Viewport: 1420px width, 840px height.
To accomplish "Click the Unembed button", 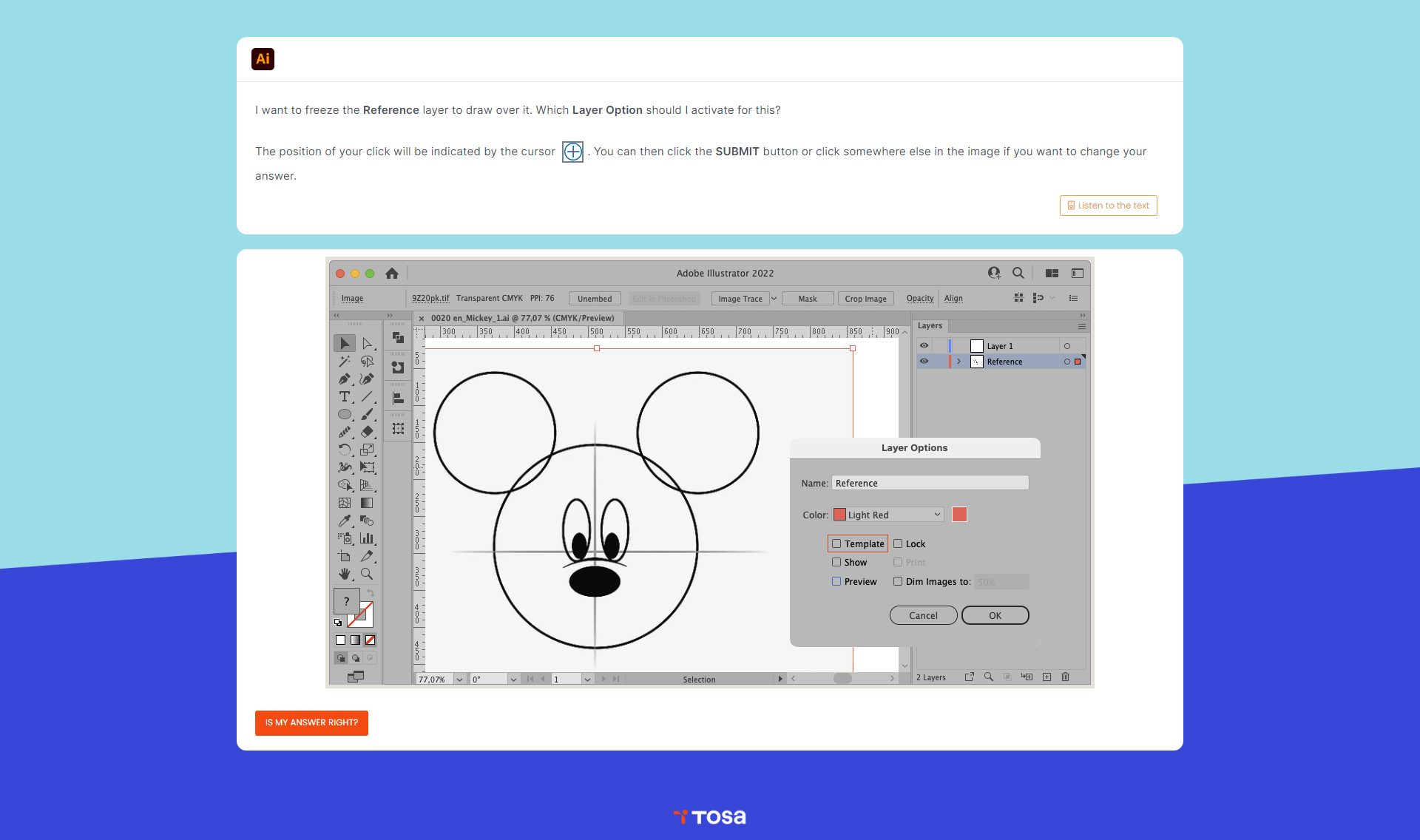I will coord(595,299).
